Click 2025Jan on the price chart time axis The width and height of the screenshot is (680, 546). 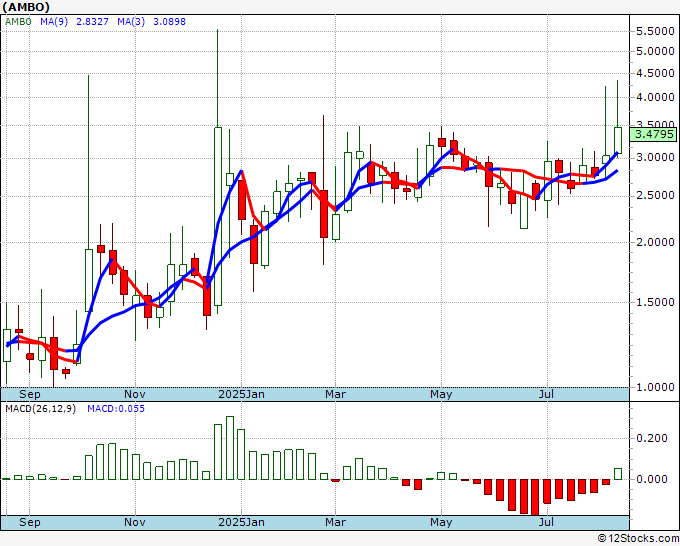pos(242,394)
